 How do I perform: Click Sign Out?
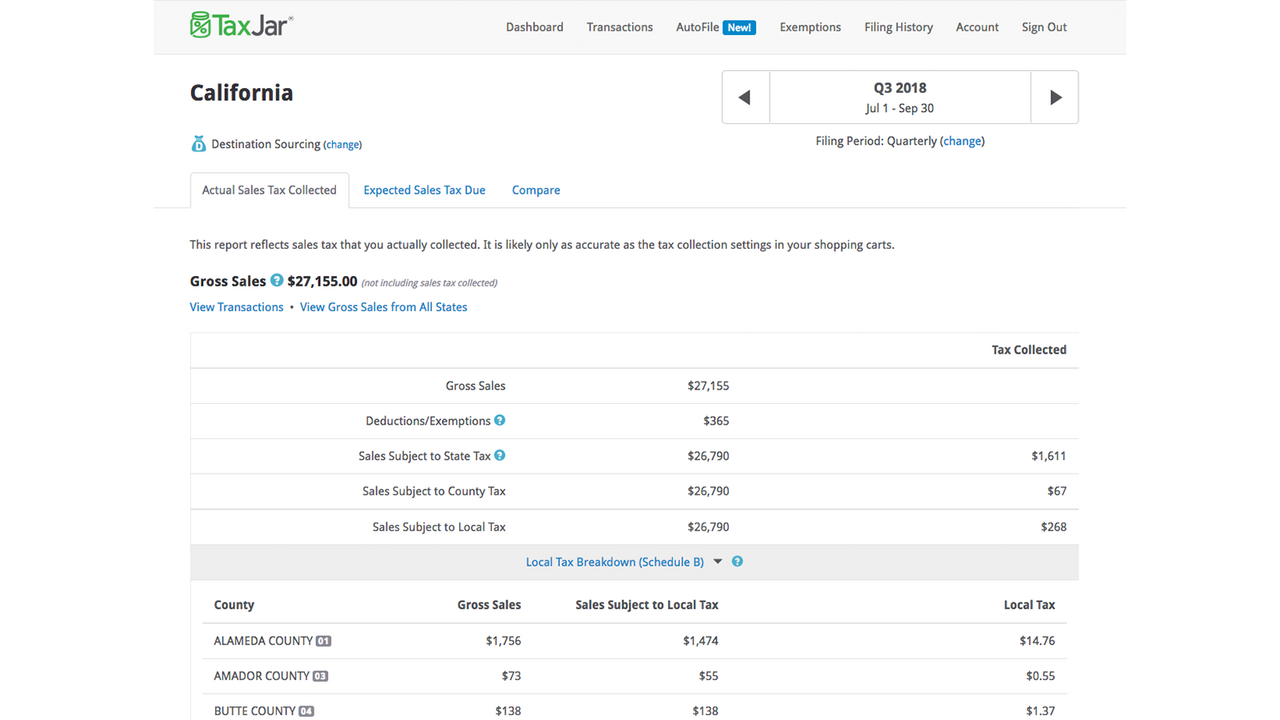click(x=1044, y=27)
